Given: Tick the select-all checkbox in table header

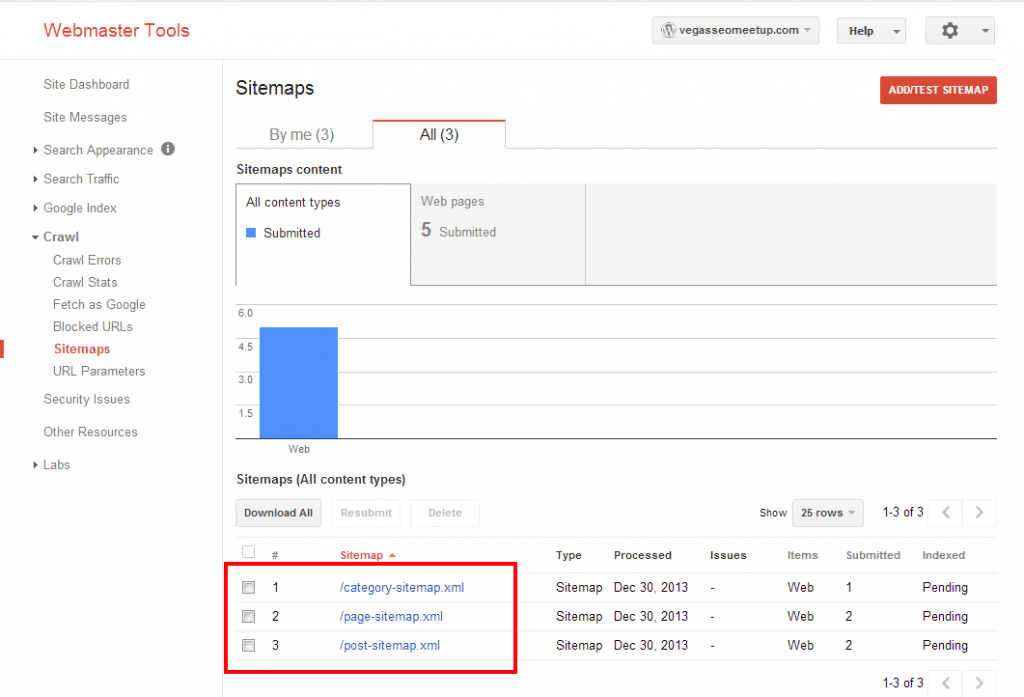Looking at the screenshot, I should (248, 551).
